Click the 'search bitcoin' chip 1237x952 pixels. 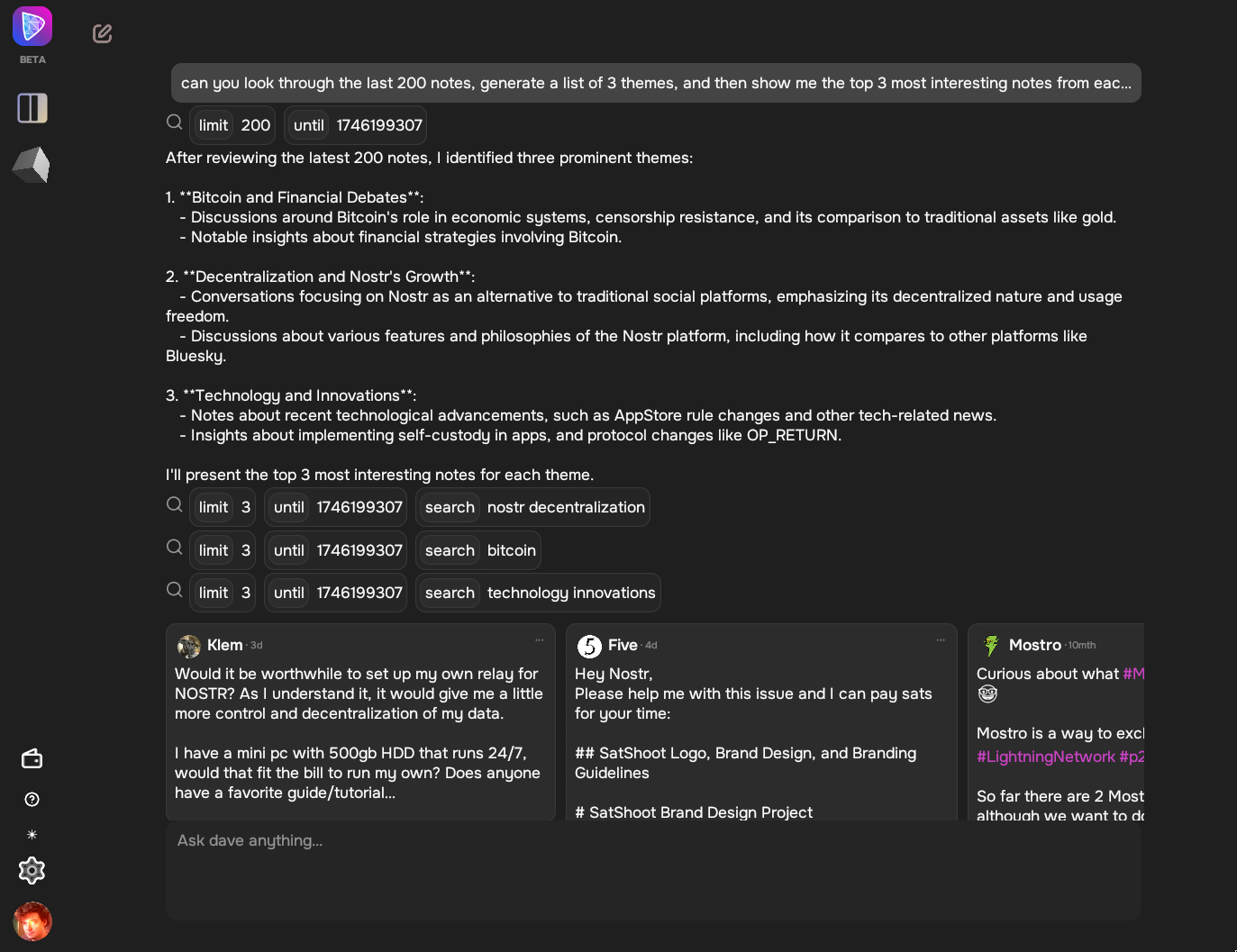click(x=478, y=550)
